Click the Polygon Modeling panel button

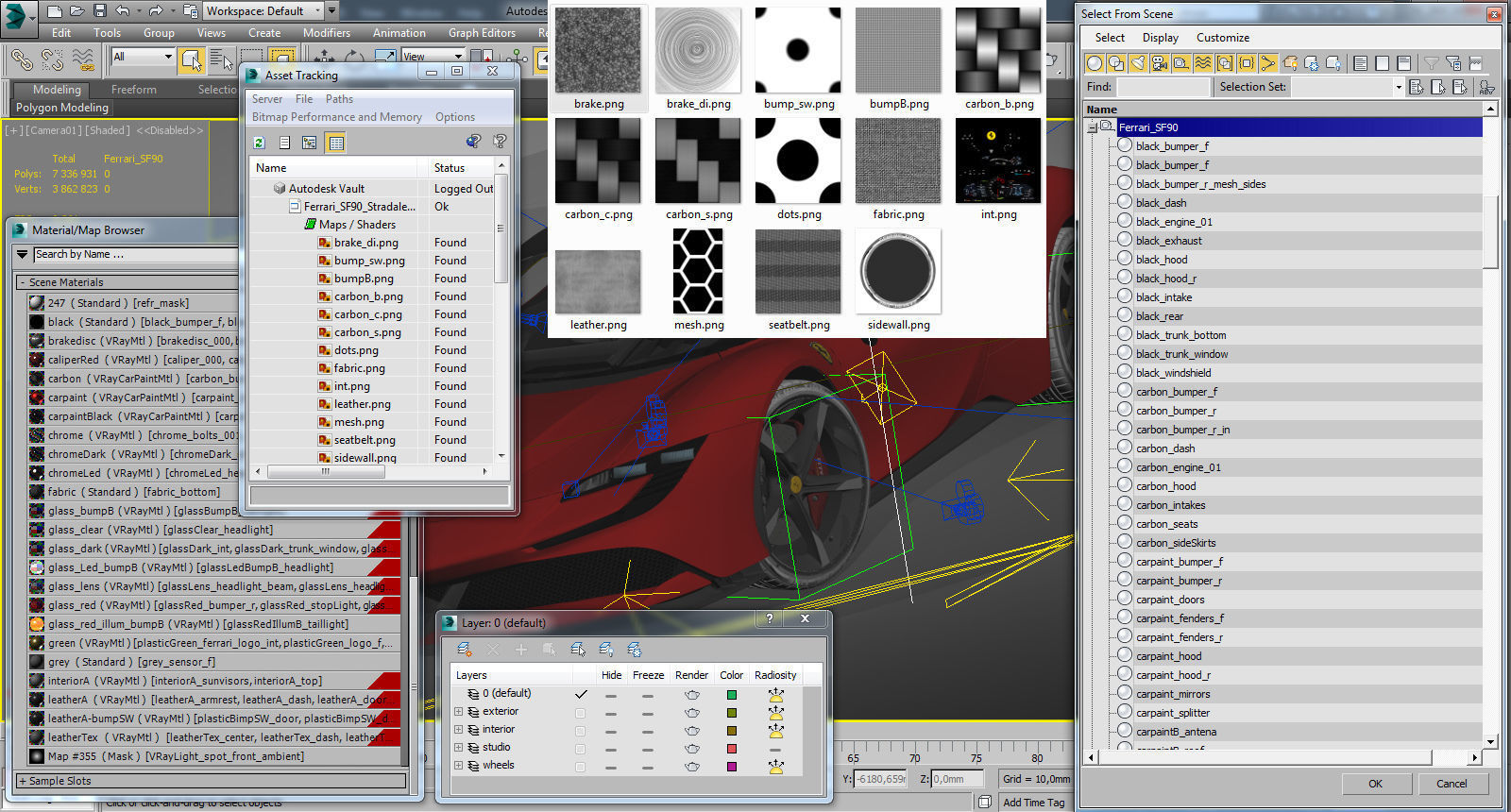point(62,108)
